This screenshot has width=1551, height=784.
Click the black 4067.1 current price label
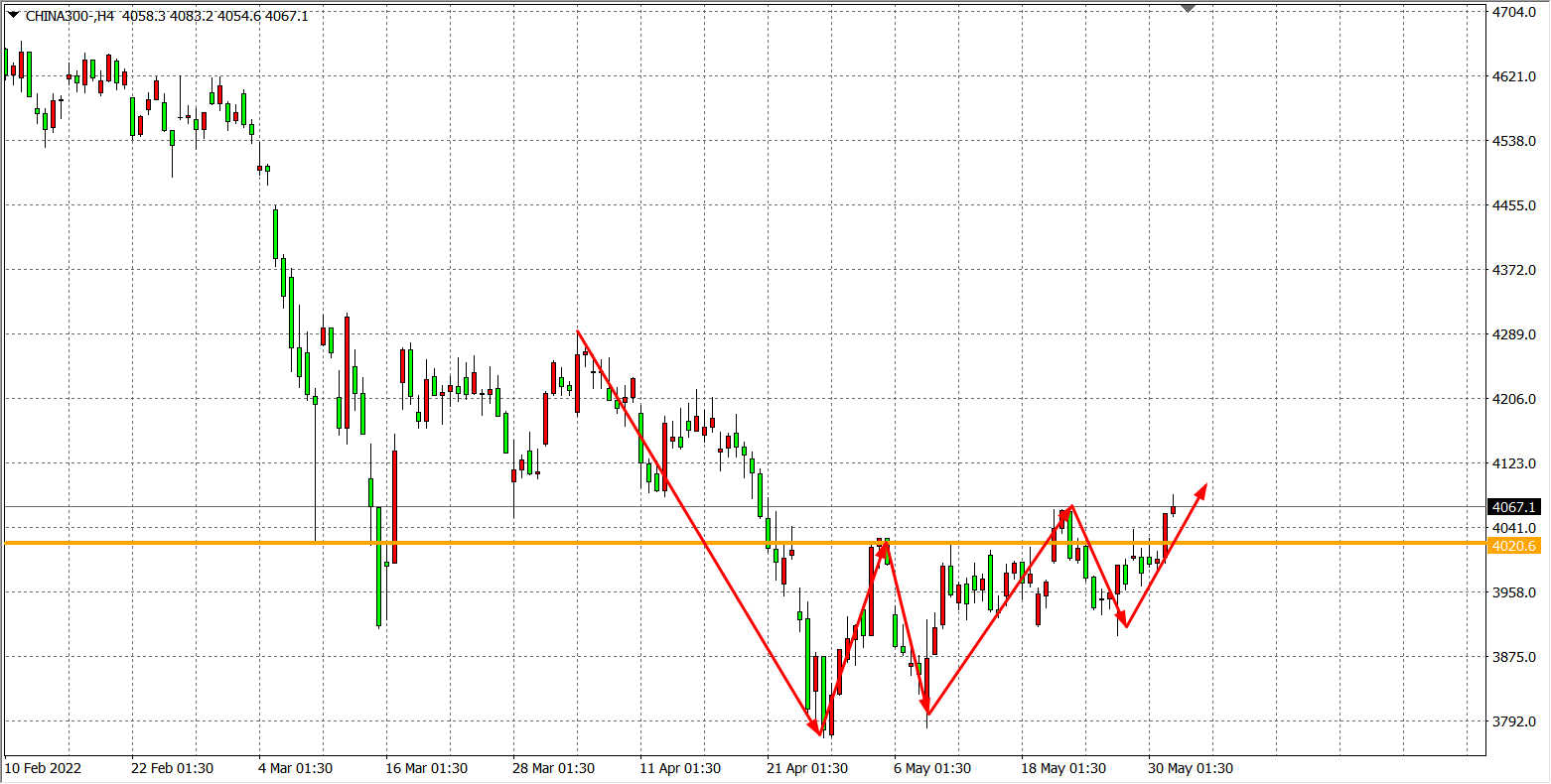(1514, 506)
